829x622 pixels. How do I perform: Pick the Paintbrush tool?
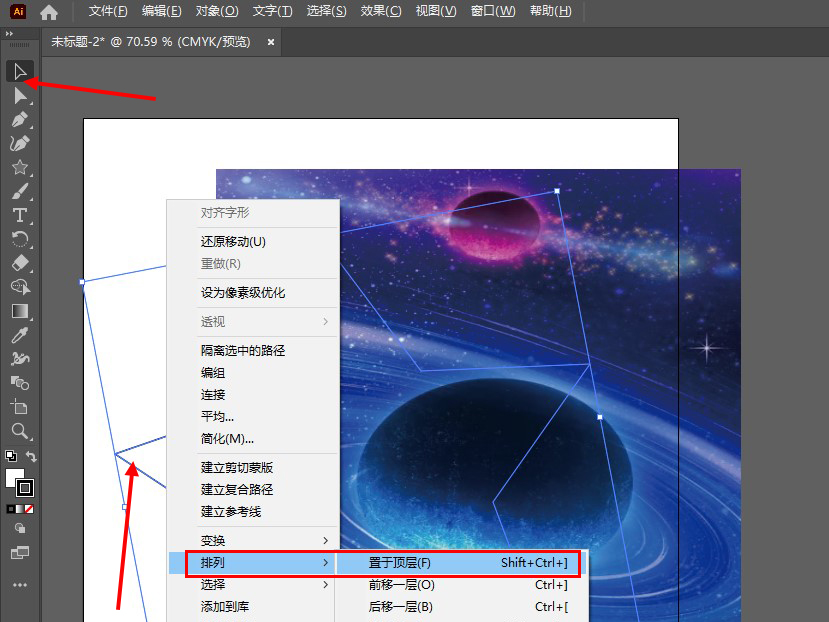point(19,191)
